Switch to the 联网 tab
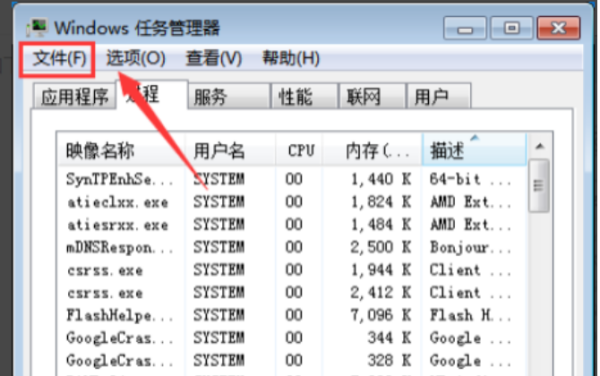This screenshot has width=600, height=376. coord(372,96)
